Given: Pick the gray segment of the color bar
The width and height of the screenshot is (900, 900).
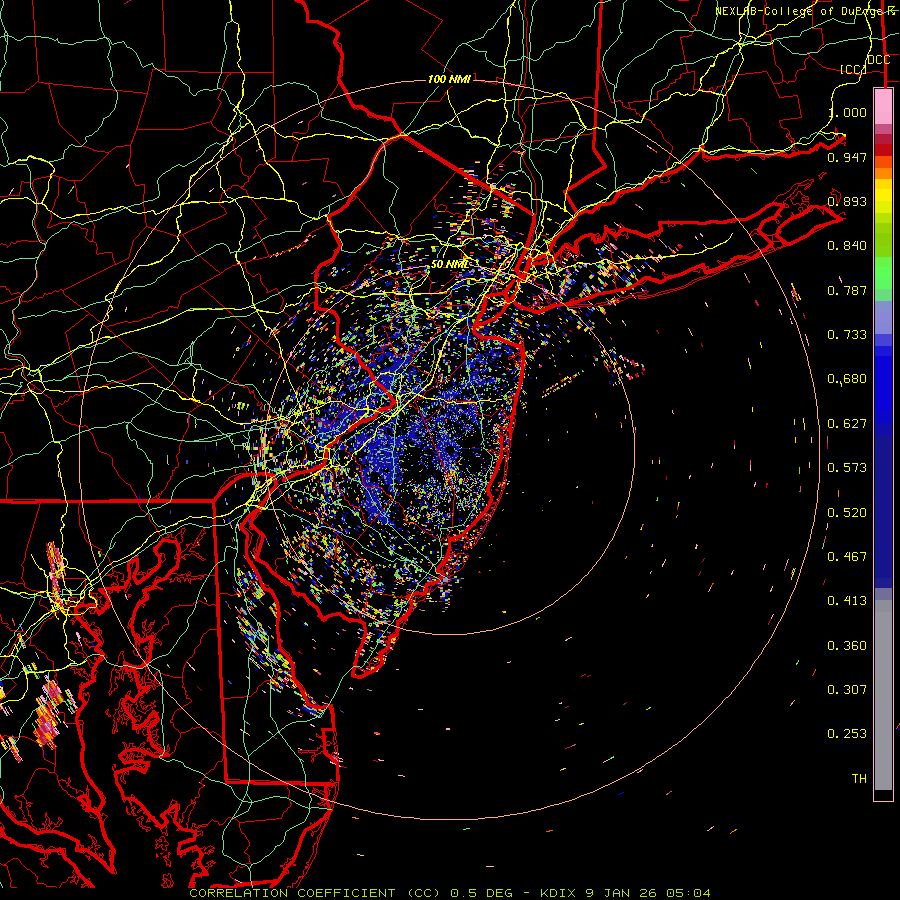Looking at the screenshot, I should tap(883, 695).
